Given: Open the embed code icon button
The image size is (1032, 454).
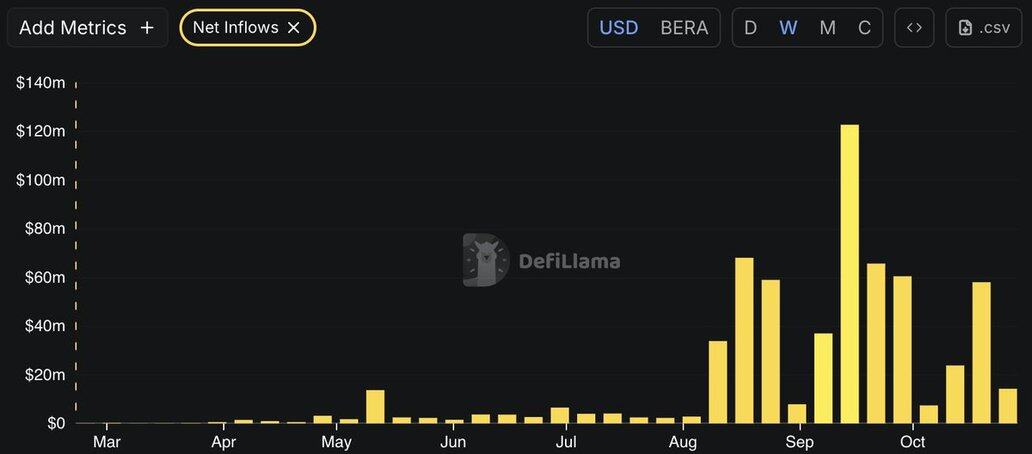Looking at the screenshot, I should pyautogui.click(x=914, y=28).
